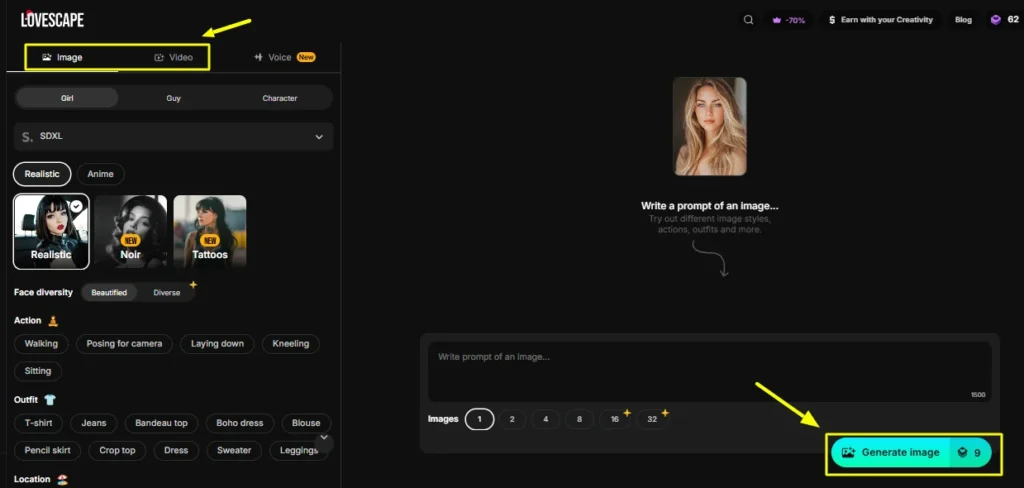Switch to the Image tab
The height and width of the screenshot is (488, 1024).
click(62, 57)
